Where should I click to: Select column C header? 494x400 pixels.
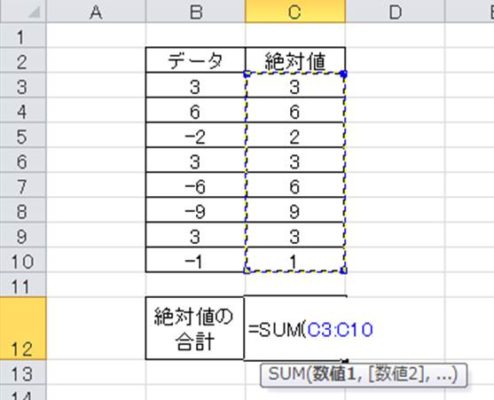tap(295, 11)
